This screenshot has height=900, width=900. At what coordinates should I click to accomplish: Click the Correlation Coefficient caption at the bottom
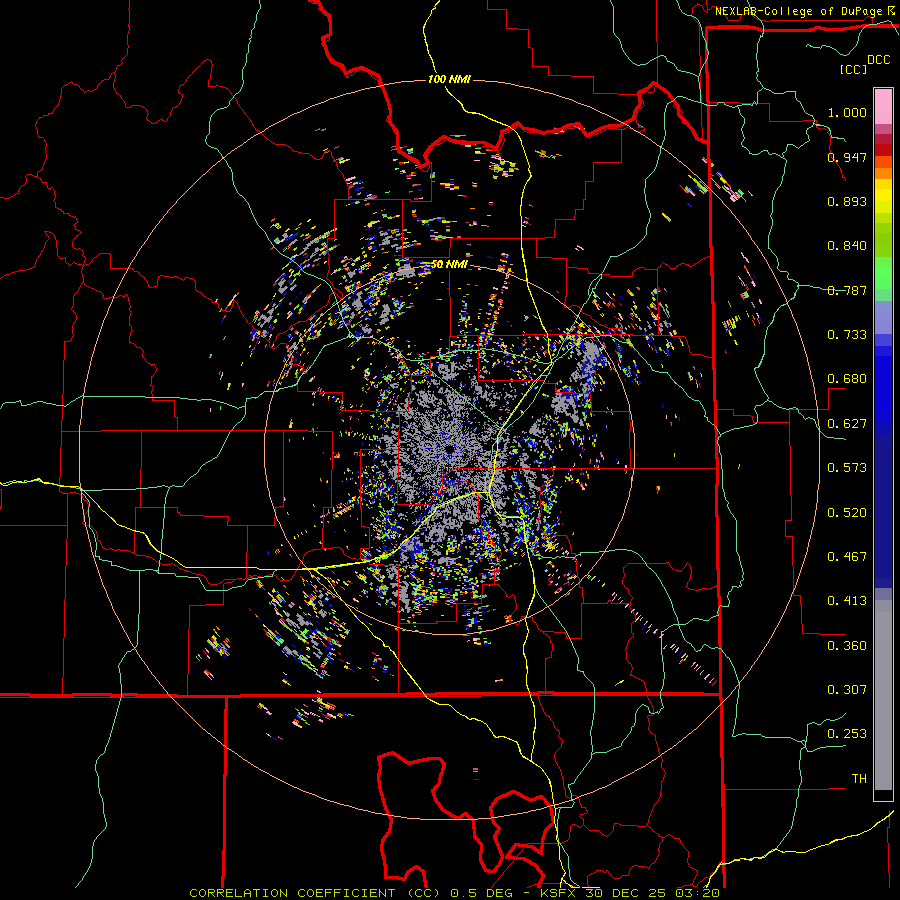tap(455, 893)
